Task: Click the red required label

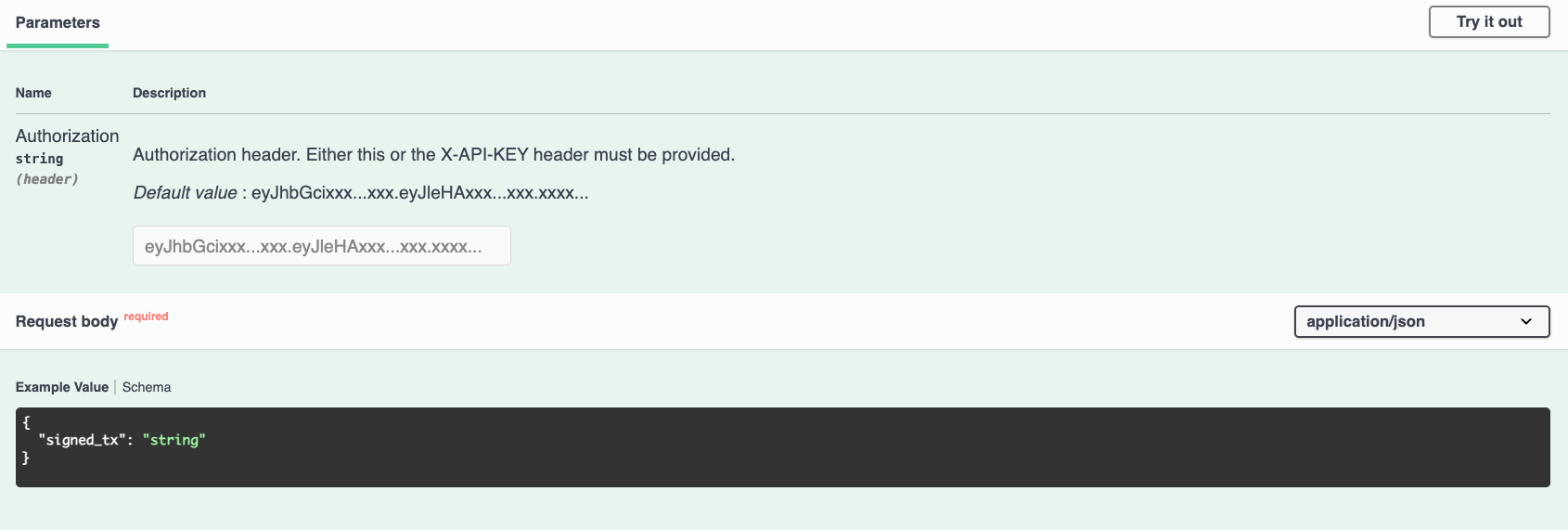Action: 147,317
